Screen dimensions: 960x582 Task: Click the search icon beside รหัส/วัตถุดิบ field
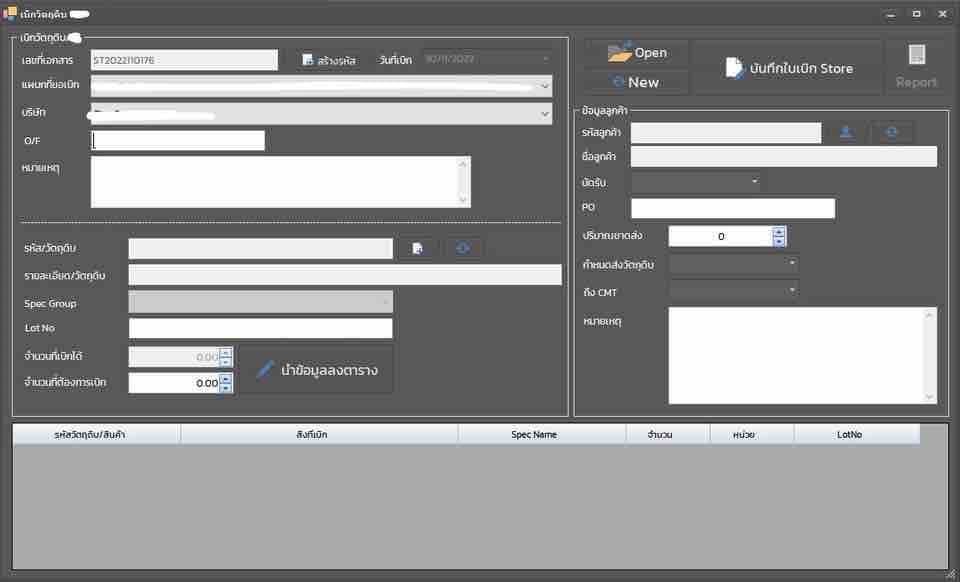point(418,248)
